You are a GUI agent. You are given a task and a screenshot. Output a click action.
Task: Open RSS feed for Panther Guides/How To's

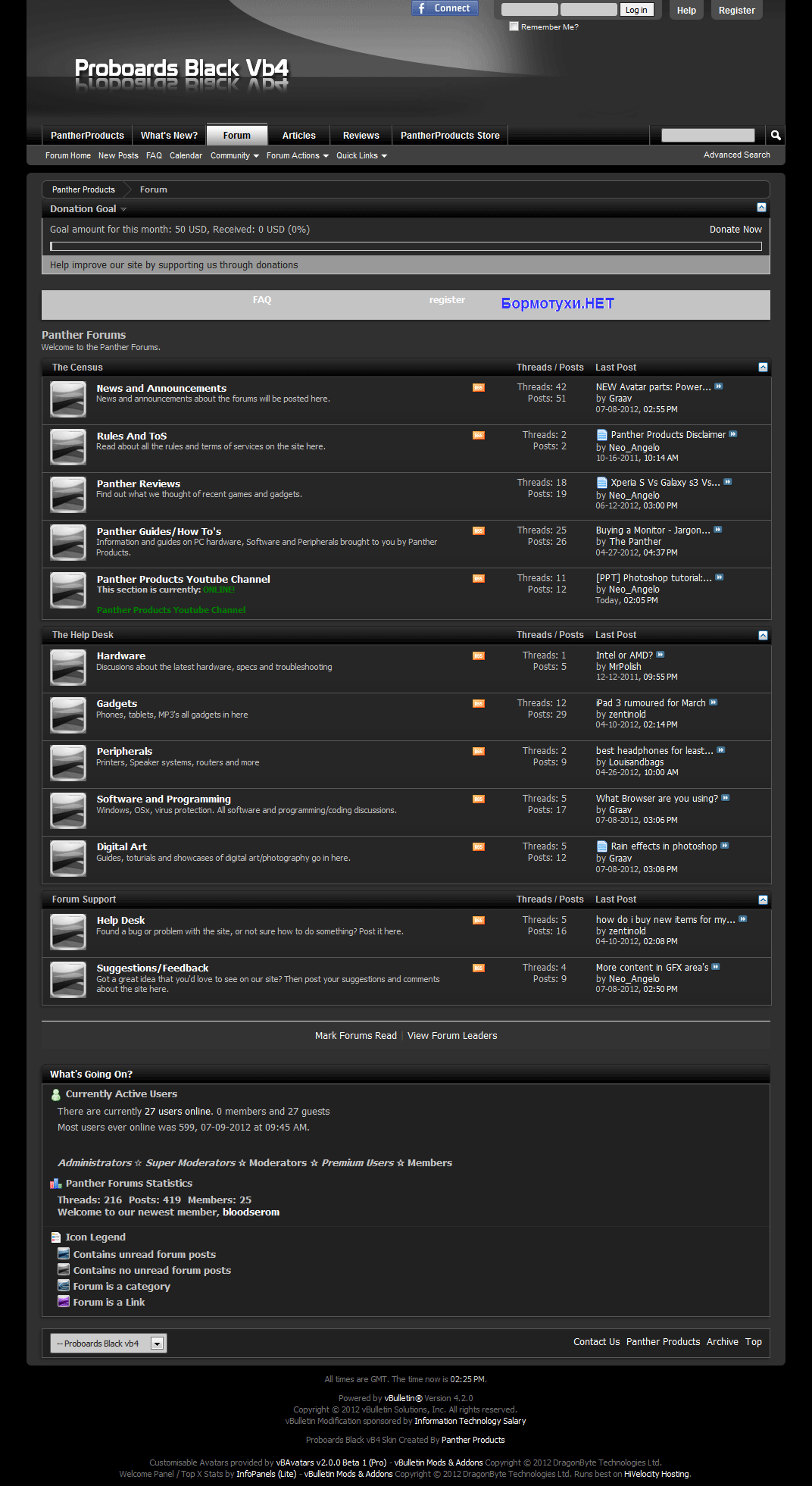pos(479,530)
